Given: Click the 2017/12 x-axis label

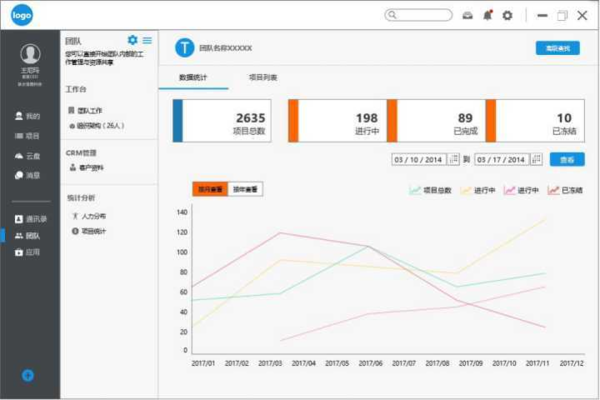Looking at the screenshot, I should click(x=572, y=363).
